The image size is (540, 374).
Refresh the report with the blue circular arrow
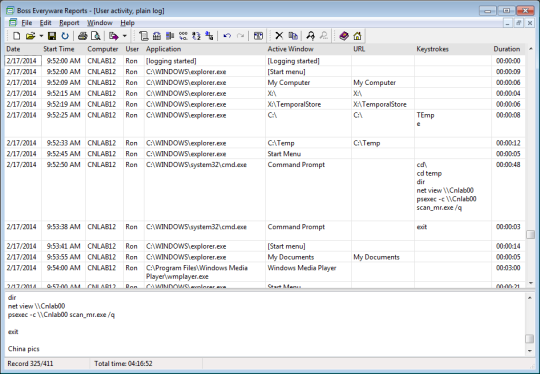[65, 36]
